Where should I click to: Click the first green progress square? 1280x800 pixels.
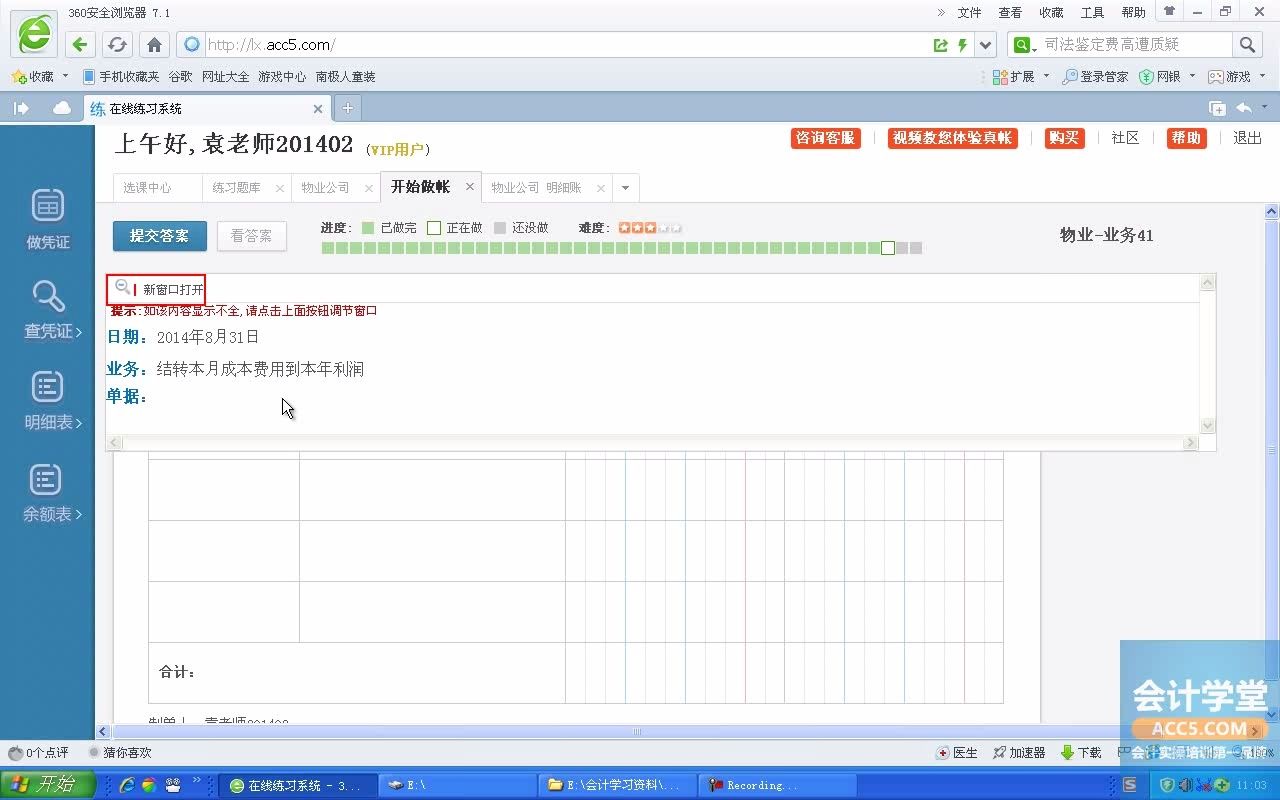[x=328, y=248]
